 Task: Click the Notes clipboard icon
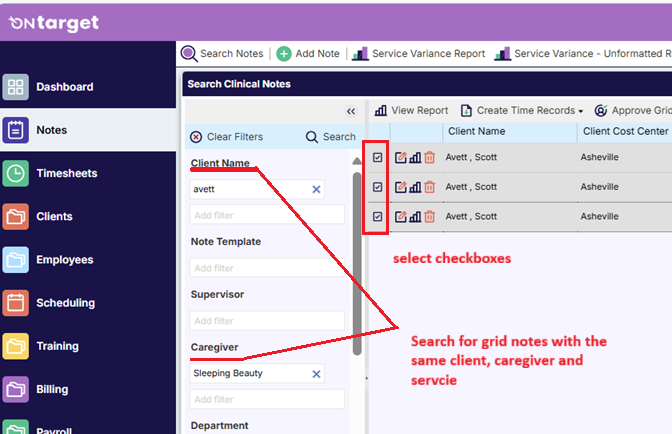coord(15,130)
